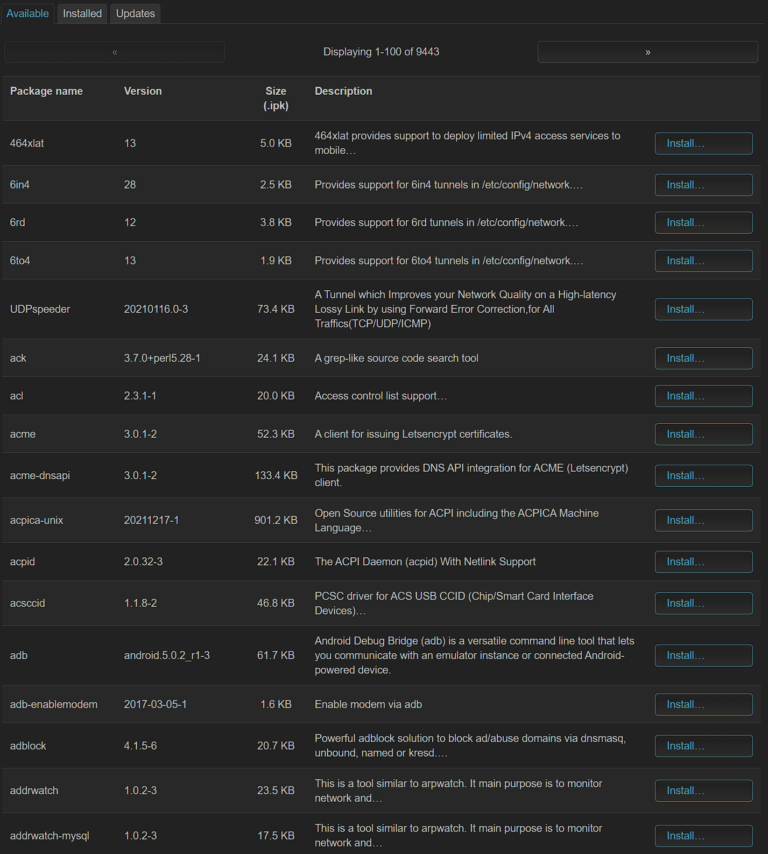This screenshot has width=768, height=854.
Task: Open the Updates tab
Action: 135,13
